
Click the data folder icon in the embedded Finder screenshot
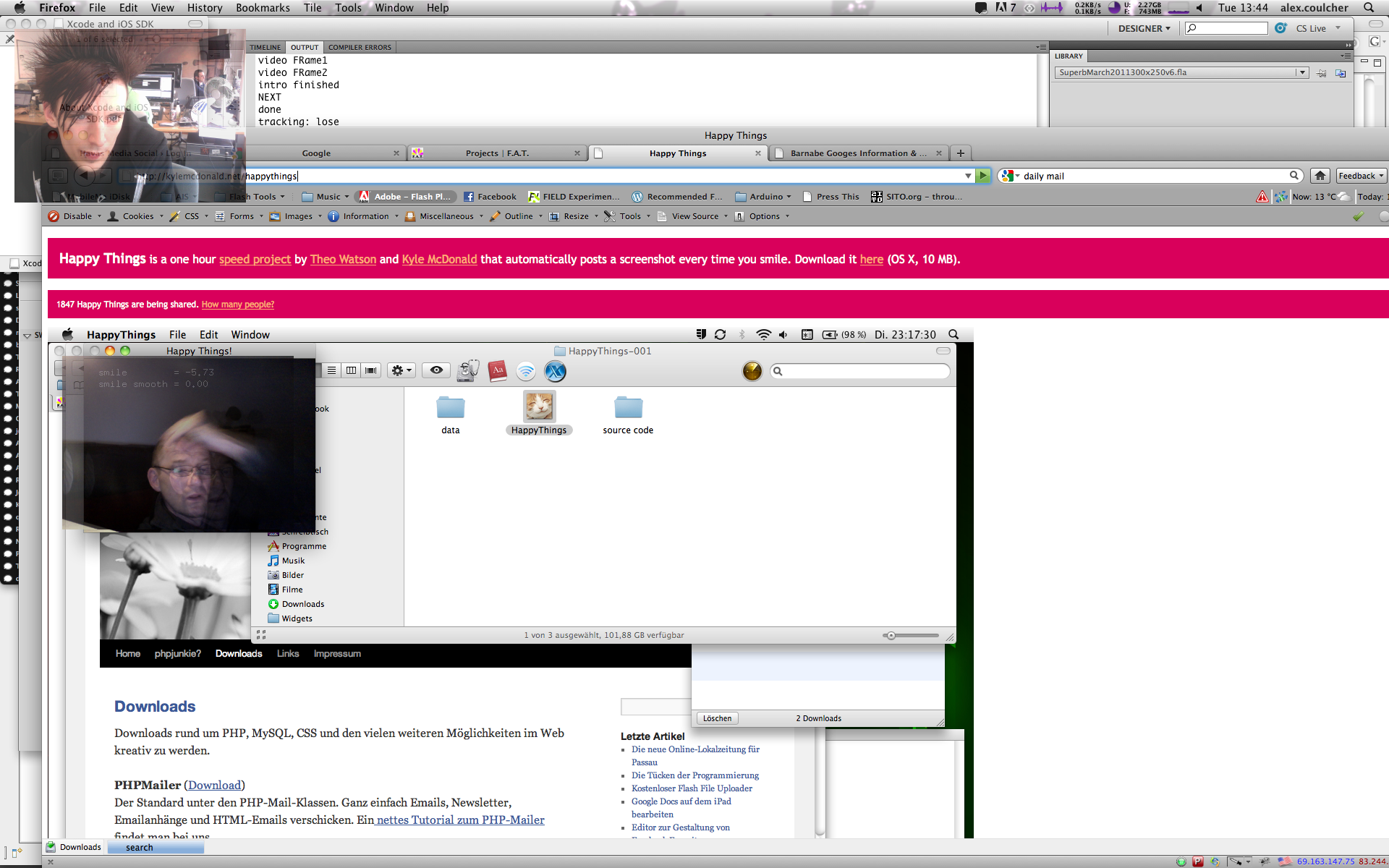450,407
